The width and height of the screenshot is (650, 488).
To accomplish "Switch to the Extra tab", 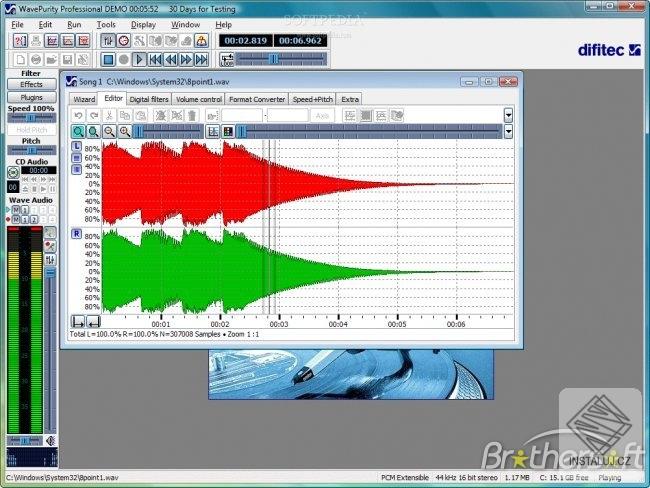I will (x=350, y=100).
